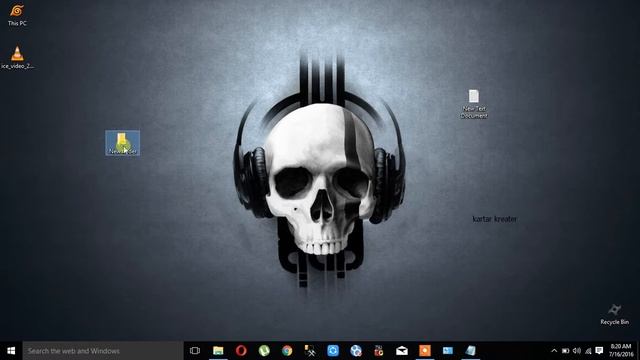The image size is (640, 360).
Task: Open battery status in system tray
Action: tap(565, 351)
